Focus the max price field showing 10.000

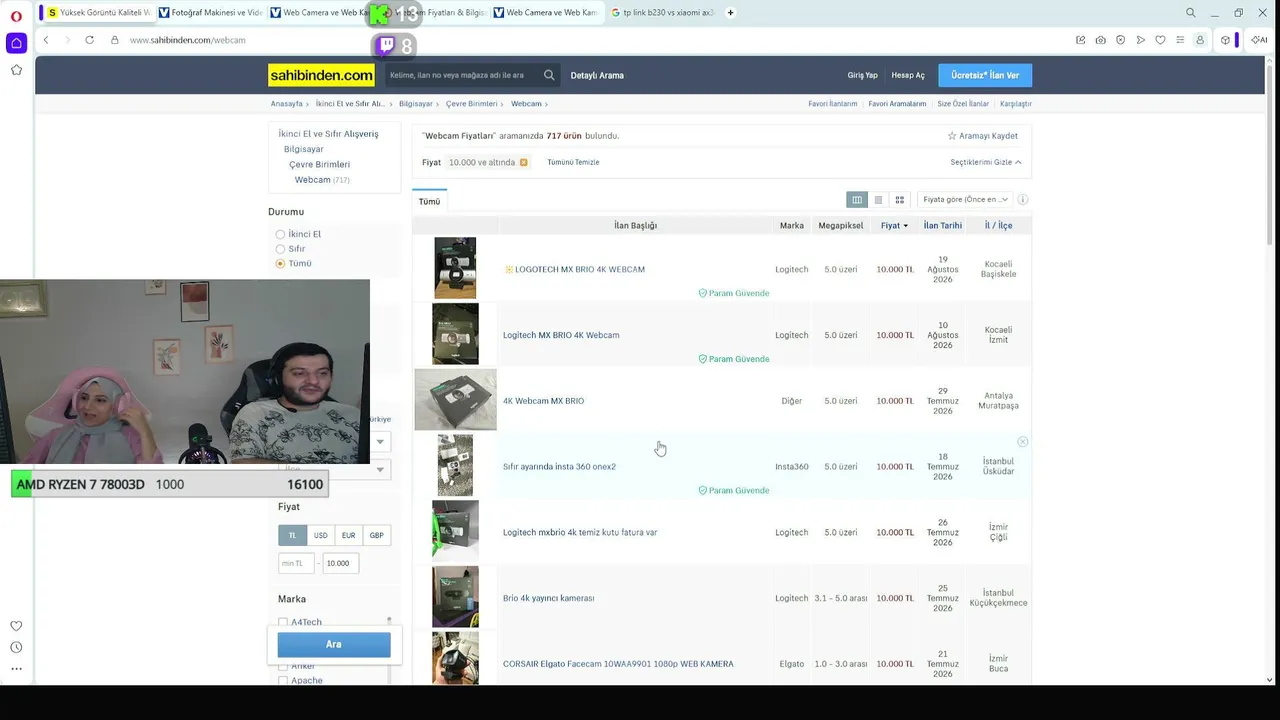tap(341, 563)
